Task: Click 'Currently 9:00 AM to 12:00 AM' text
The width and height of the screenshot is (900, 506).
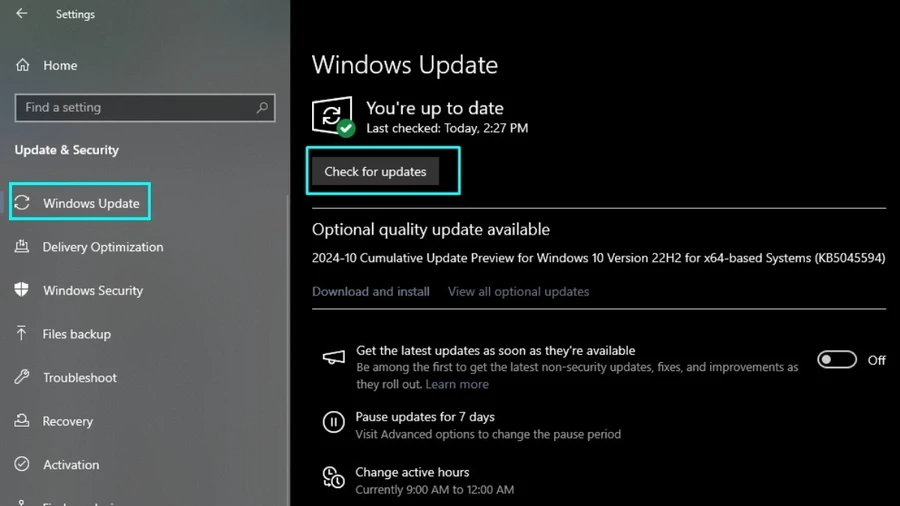Action: pyautogui.click(x=435, y=490)
